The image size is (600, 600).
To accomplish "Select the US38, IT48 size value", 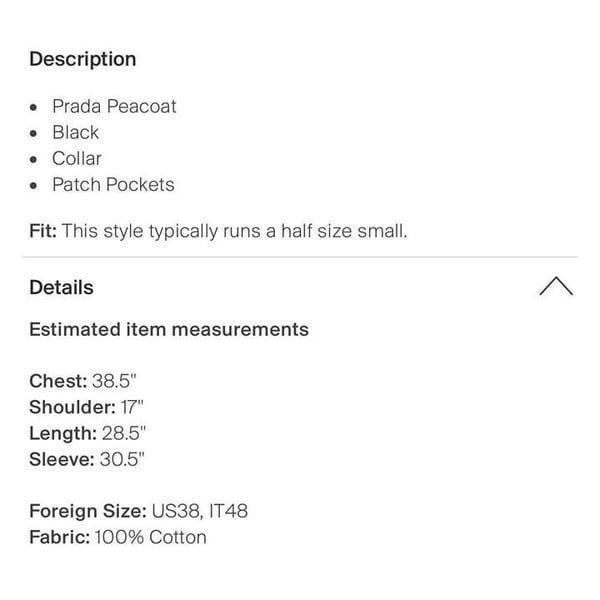I will click(x=200, y=511).
